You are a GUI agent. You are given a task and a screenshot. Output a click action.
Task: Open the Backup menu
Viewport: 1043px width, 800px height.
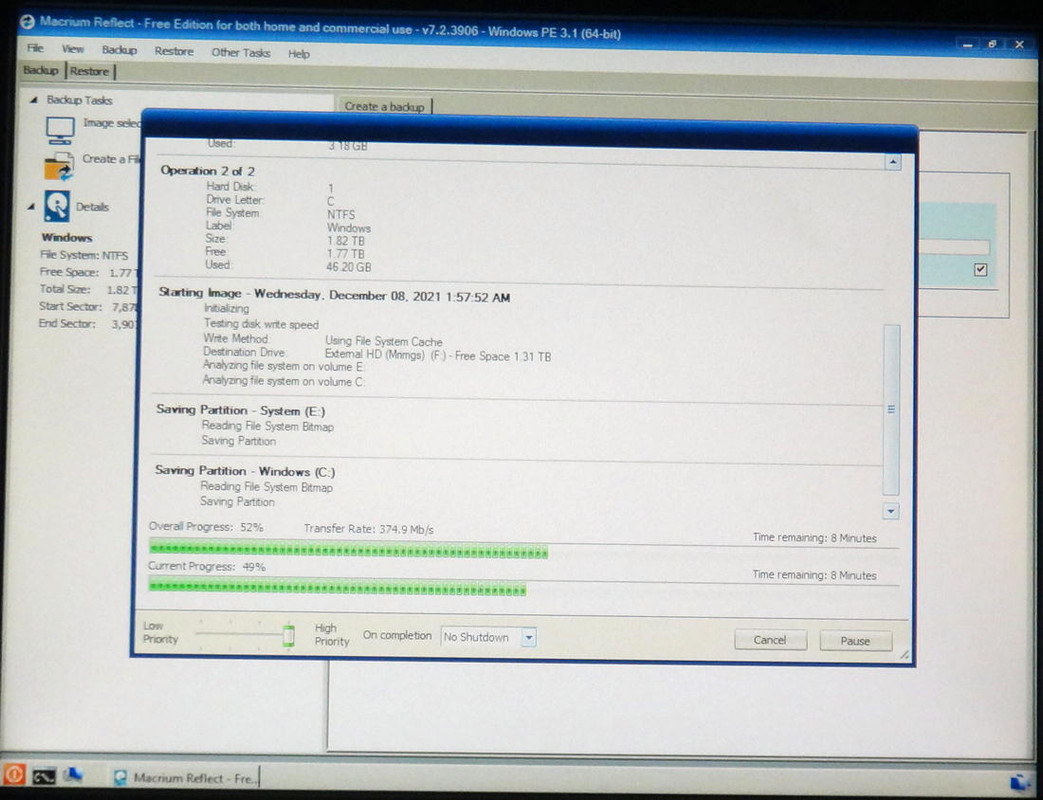(x=119, y=51)
